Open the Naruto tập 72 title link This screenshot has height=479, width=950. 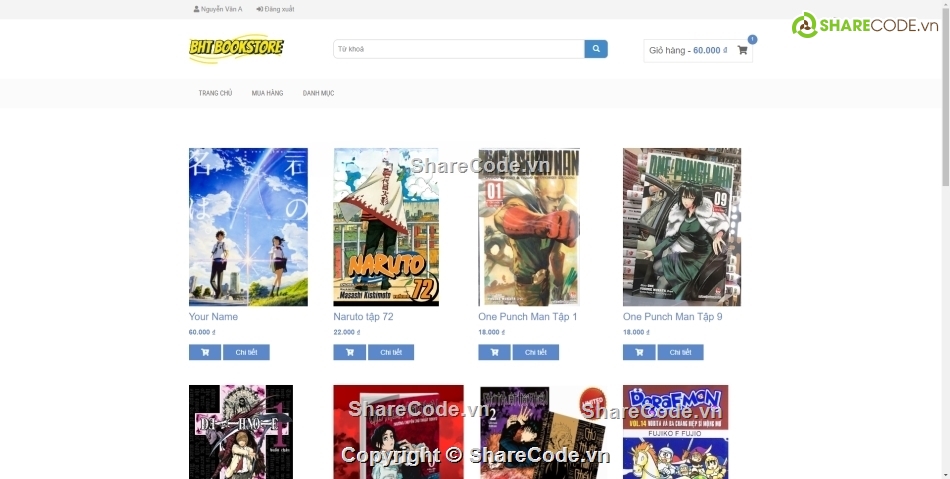364,317
